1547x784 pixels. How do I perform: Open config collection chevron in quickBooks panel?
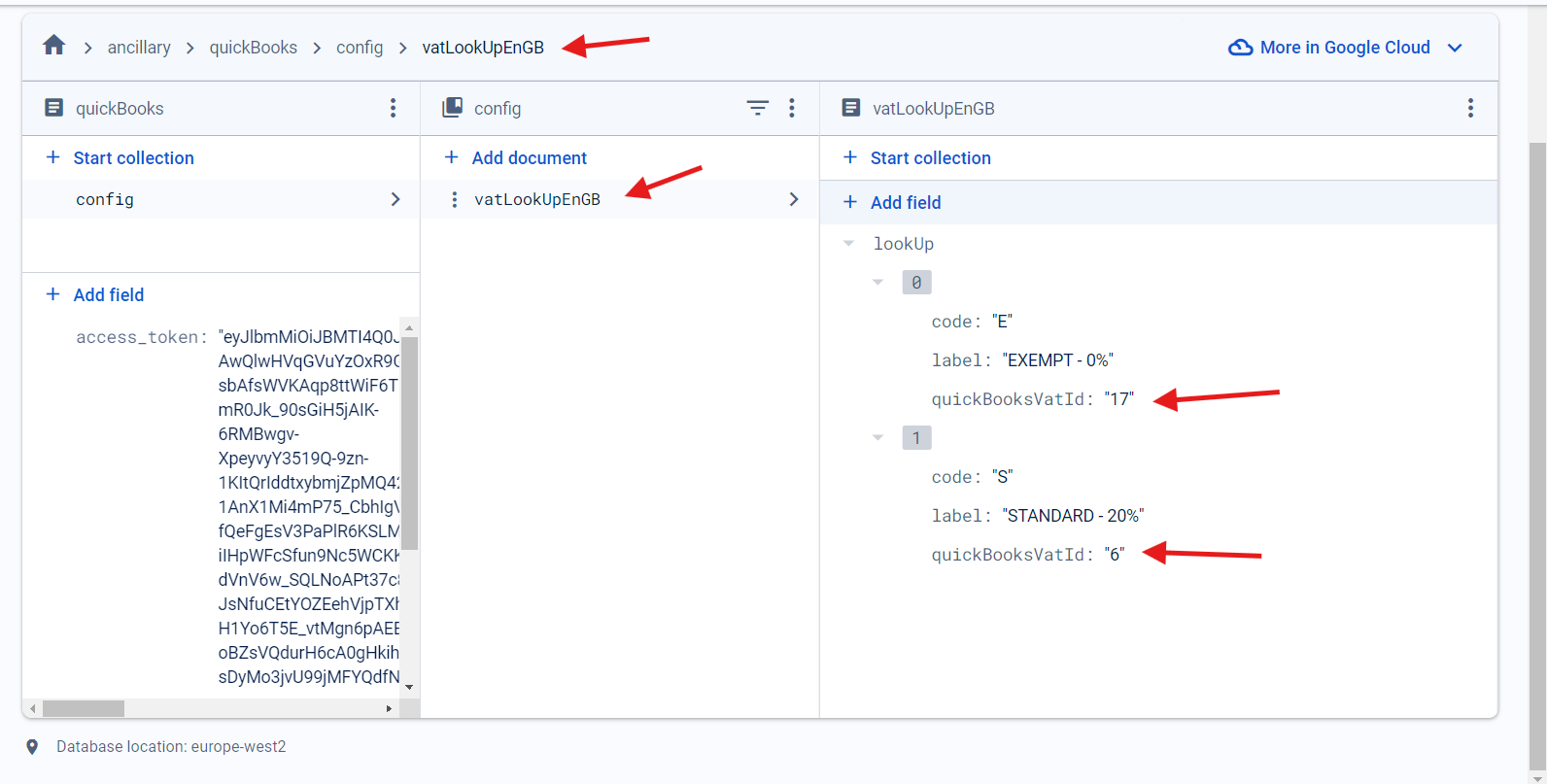pos(395,199)
